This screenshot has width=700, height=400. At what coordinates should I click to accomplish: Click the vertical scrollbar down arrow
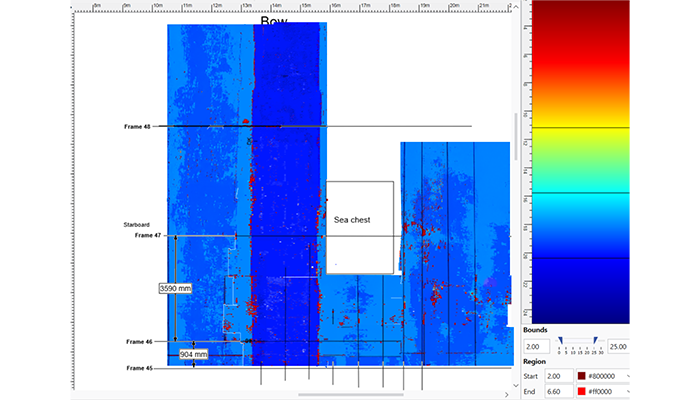click(x=516, y=385)
